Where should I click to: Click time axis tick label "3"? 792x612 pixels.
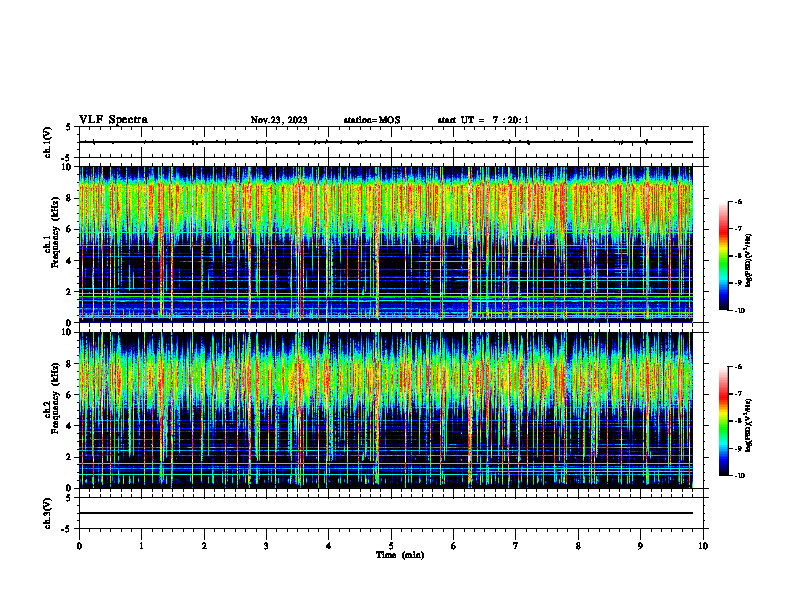click(266, 546)
